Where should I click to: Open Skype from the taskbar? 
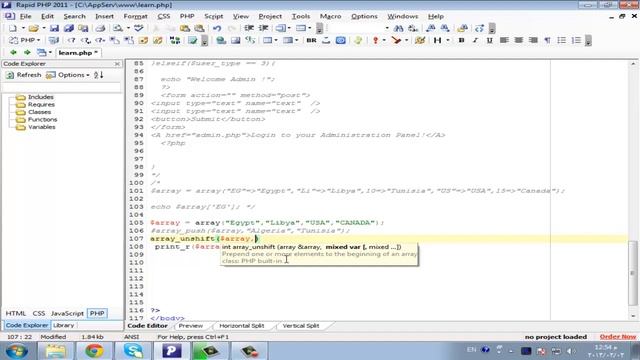[x=133, y=351]
